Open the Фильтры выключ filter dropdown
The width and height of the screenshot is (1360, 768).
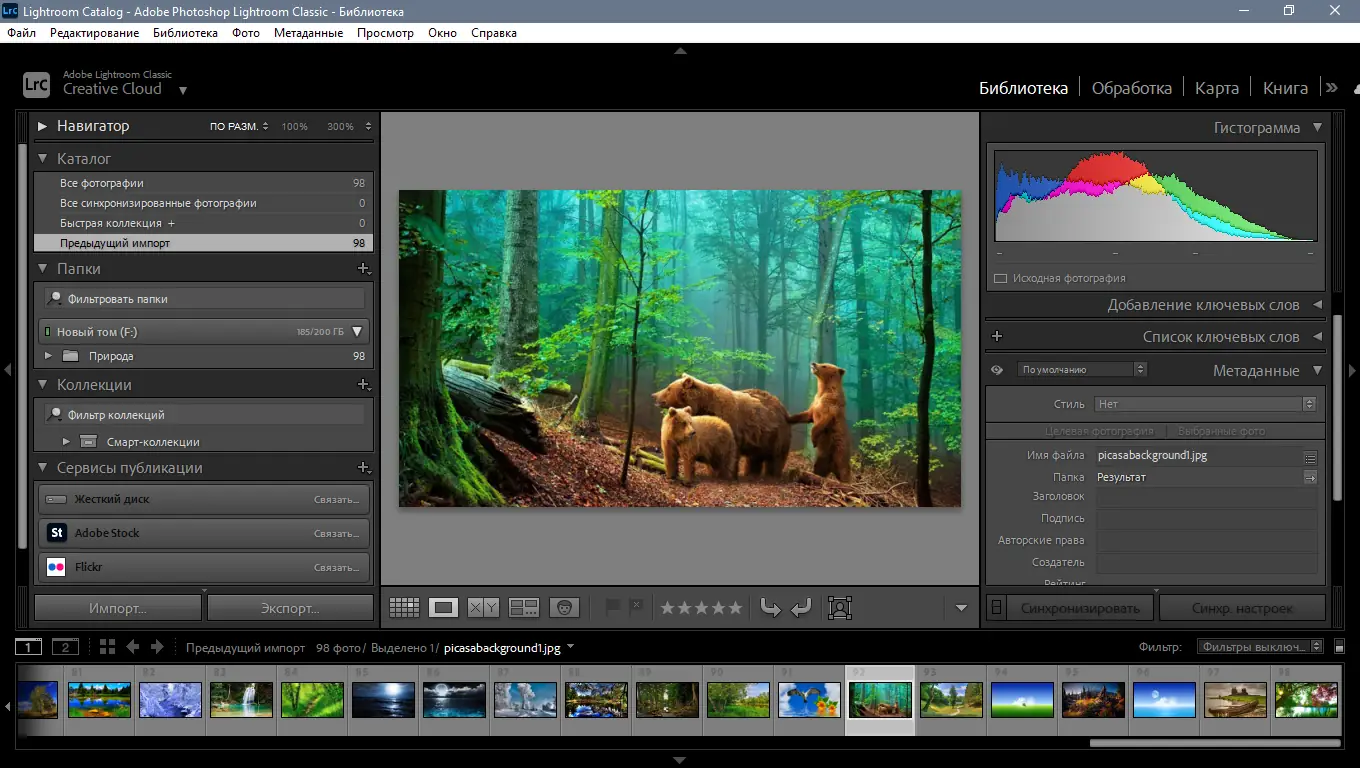(1258, 646)
